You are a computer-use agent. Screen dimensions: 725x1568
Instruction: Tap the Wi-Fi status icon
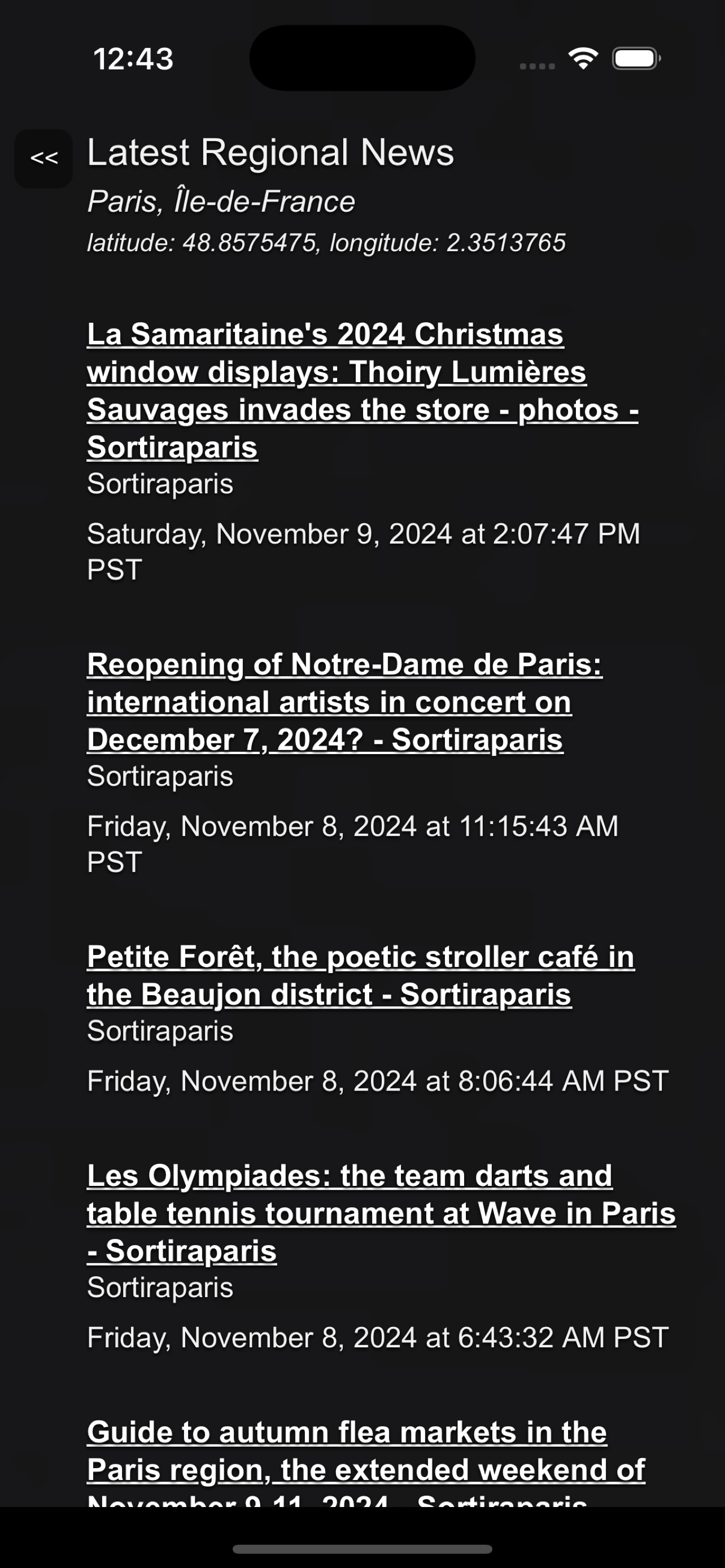(x=583, y=59)
